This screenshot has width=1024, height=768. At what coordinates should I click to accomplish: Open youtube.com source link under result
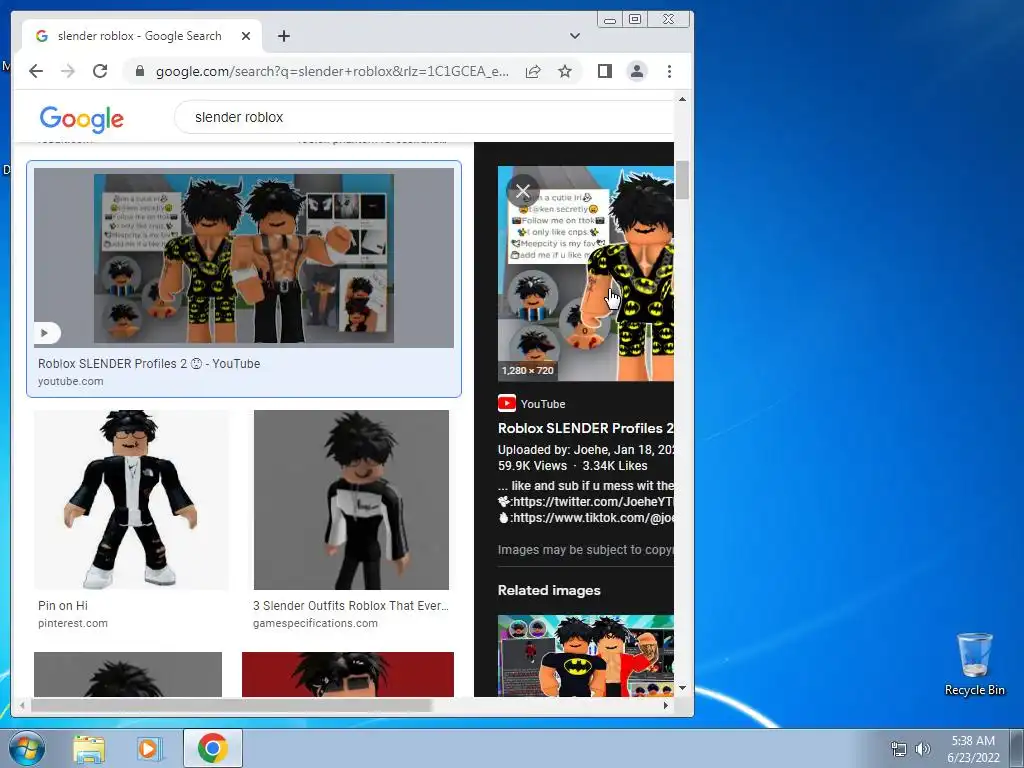pos(71,381)
